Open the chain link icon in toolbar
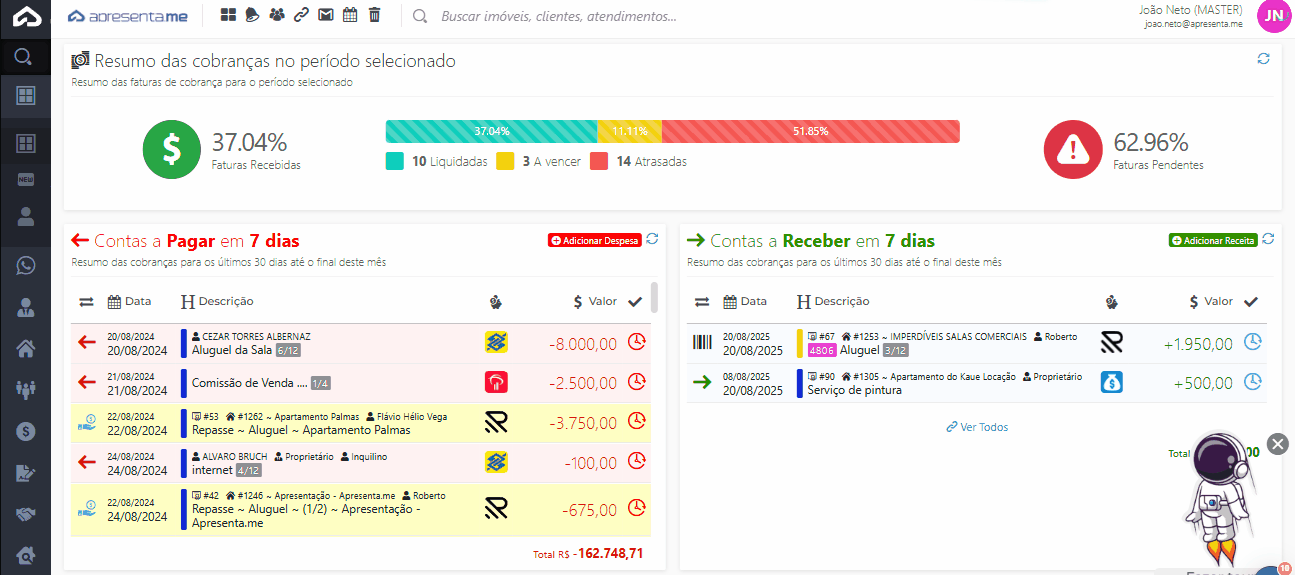 [x=301, y=15]
